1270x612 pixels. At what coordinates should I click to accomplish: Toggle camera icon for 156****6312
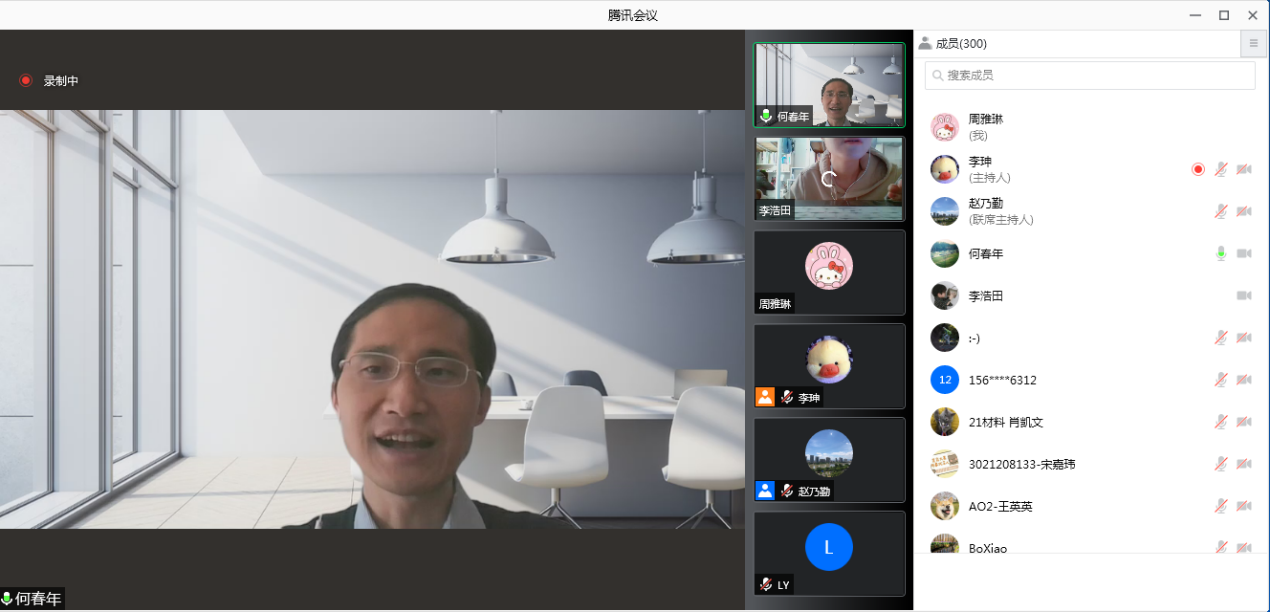(x=1244, y=380)
